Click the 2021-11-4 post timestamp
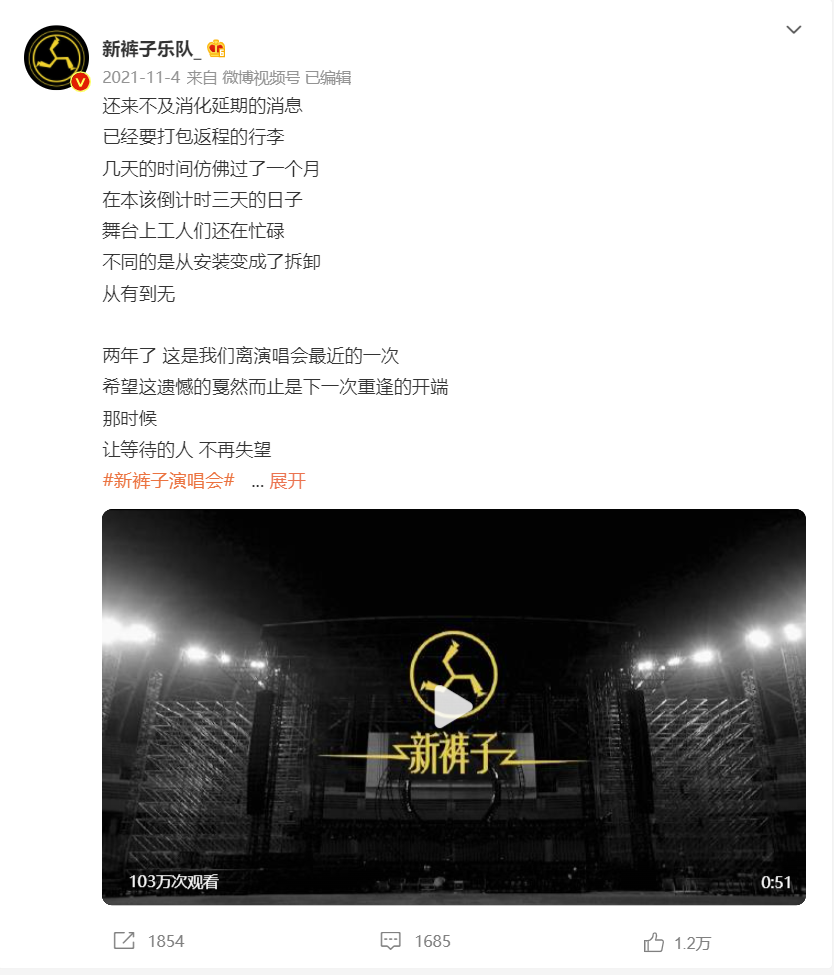 click(x=141, y=77)
